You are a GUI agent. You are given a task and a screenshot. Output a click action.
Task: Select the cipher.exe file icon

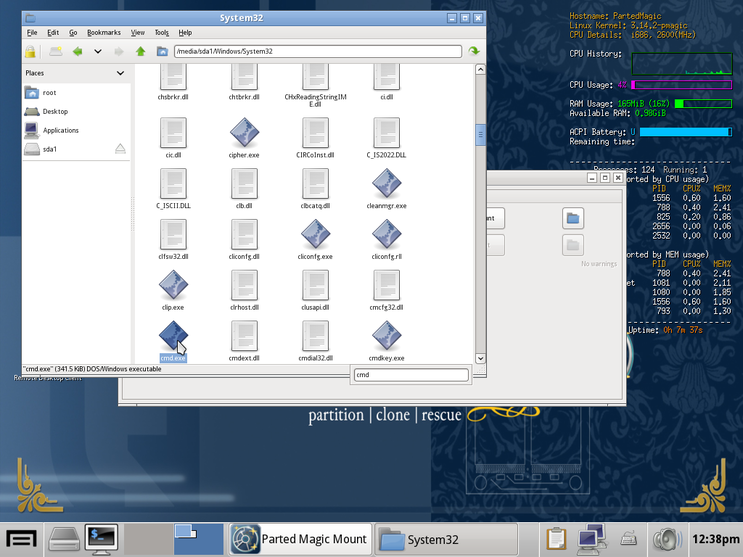pyautogui.click(x=244, y=133)
